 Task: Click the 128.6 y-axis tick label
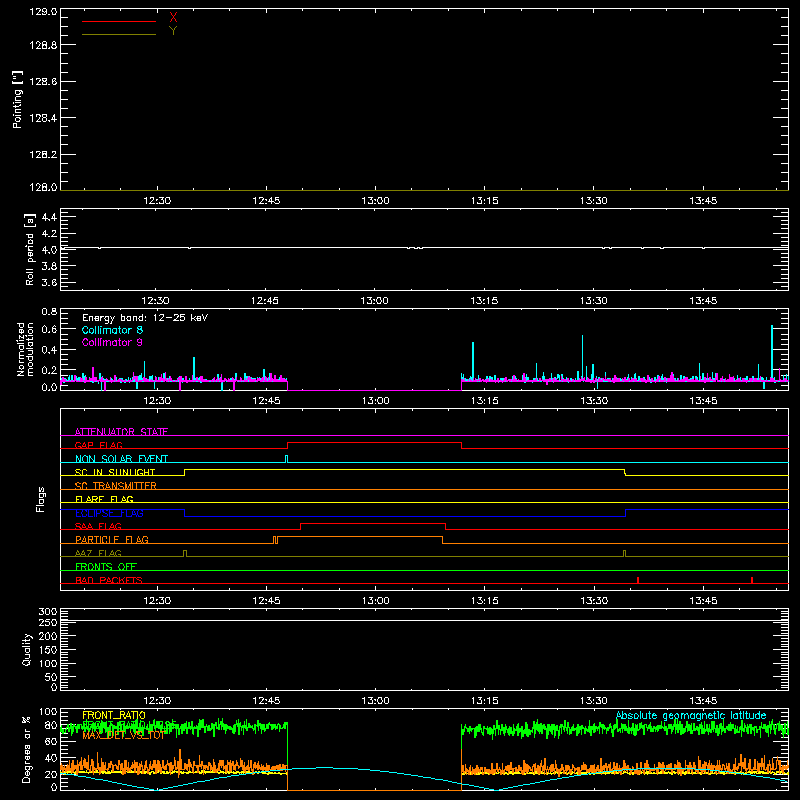click(43, 82)
